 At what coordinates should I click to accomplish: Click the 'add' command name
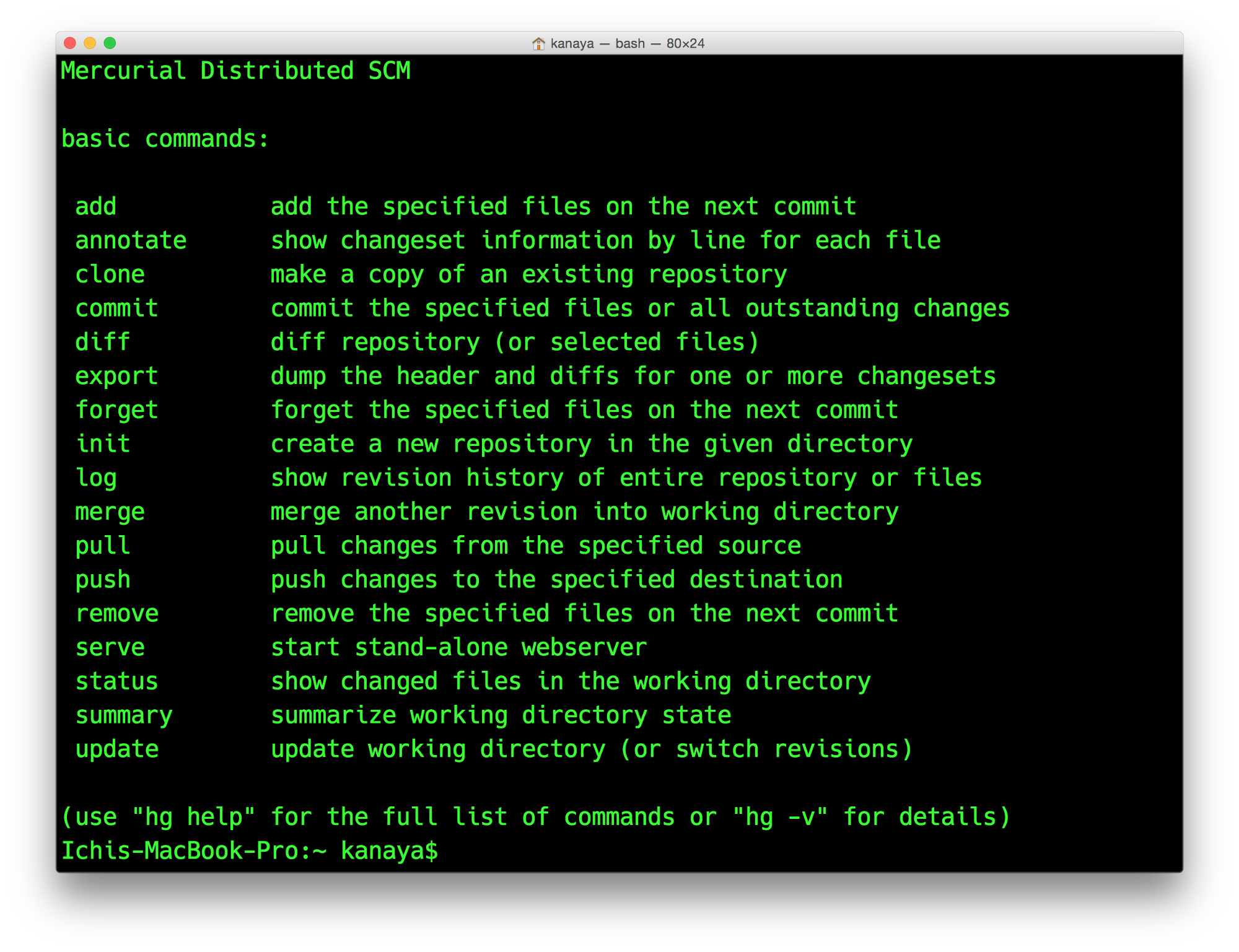pos(96,206)
